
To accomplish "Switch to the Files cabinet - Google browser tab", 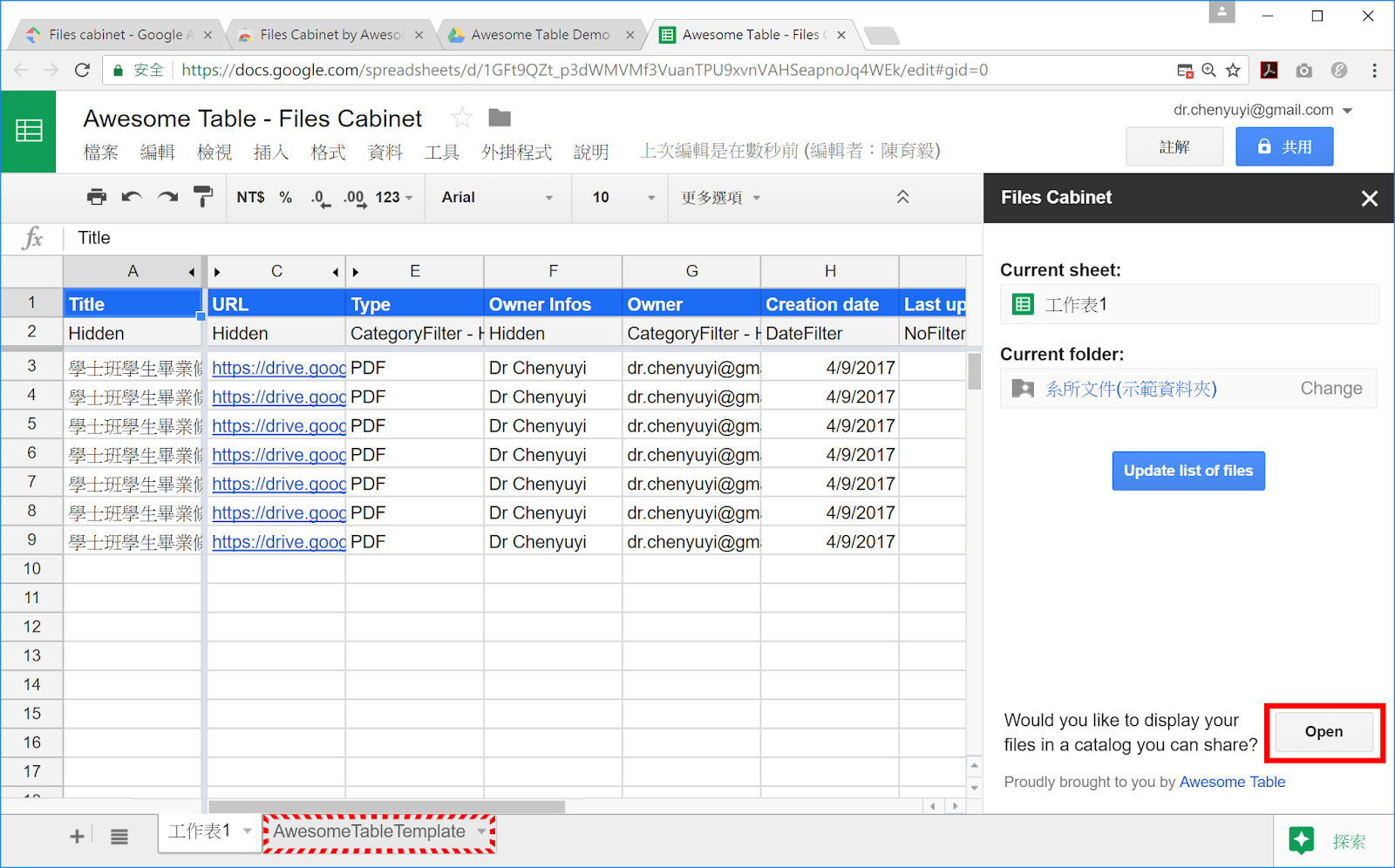I will point(119,35).
